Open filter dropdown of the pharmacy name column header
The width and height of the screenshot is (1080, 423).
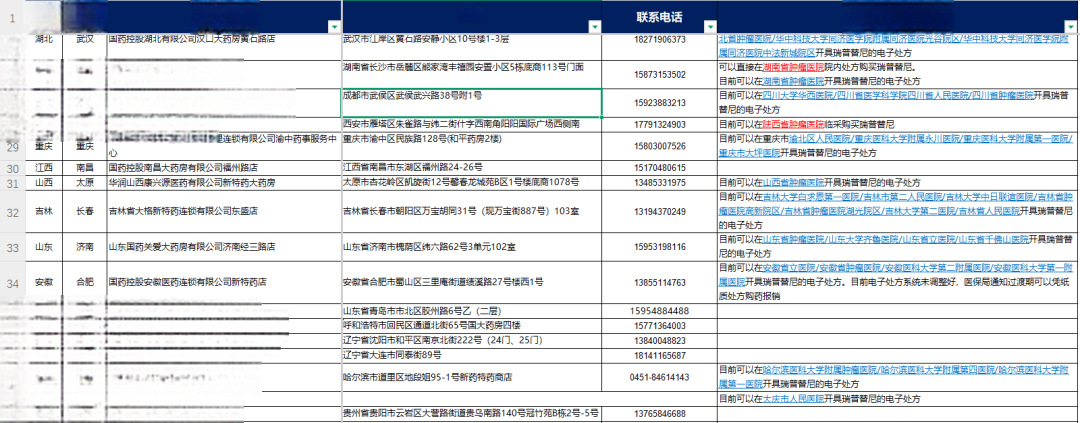[x=334, y=27]
